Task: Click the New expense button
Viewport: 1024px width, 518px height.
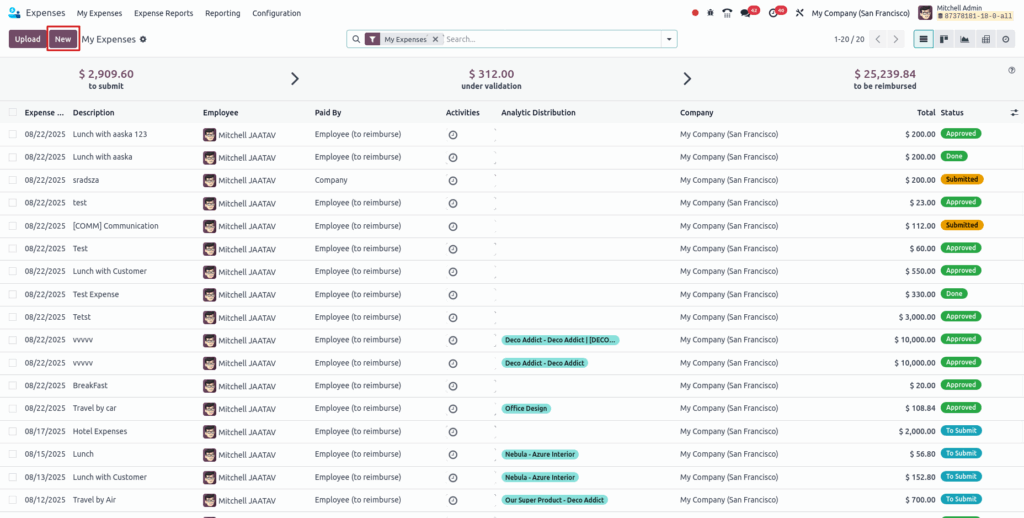Action: 63,39
